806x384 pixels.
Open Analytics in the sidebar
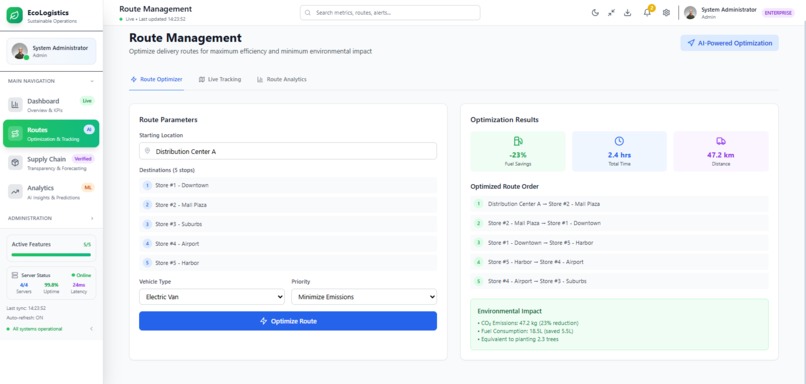point(51,192)
